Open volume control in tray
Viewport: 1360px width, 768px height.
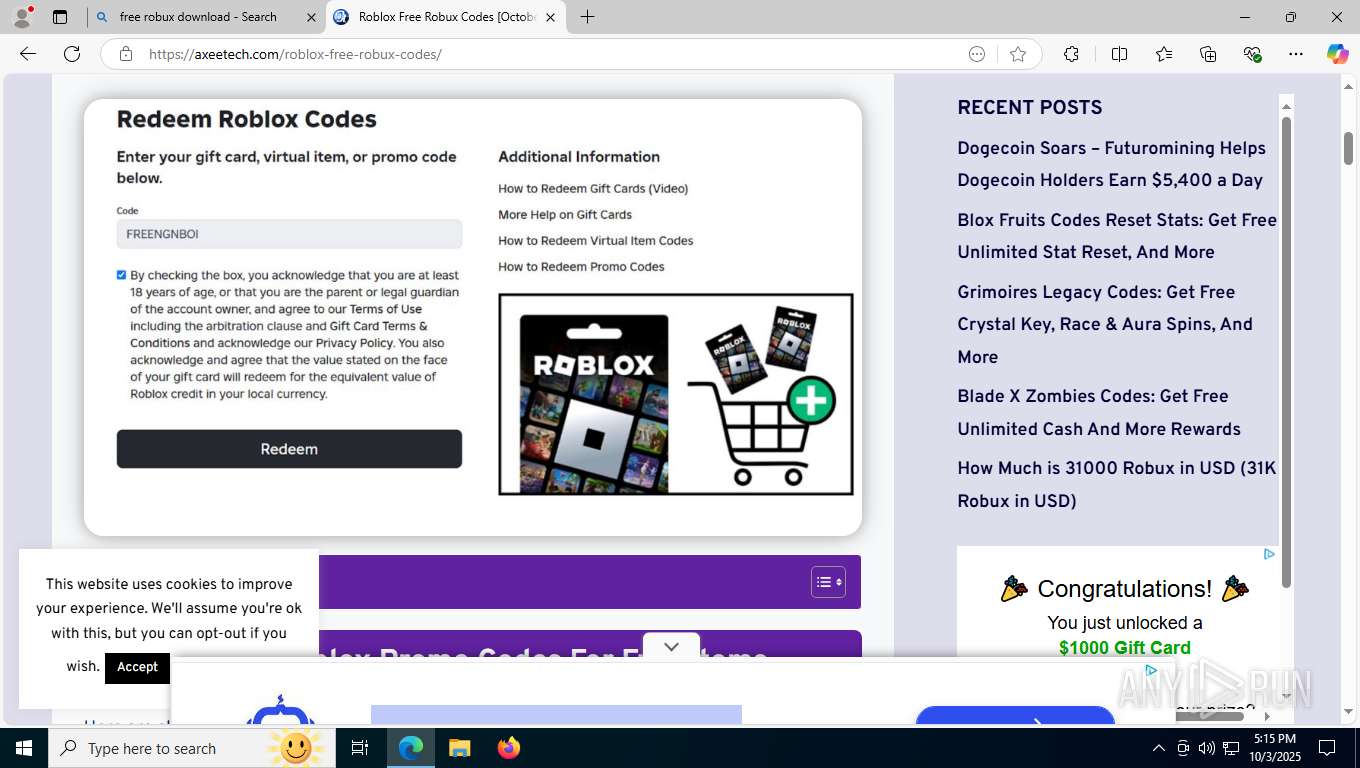tap(1206, 748)
